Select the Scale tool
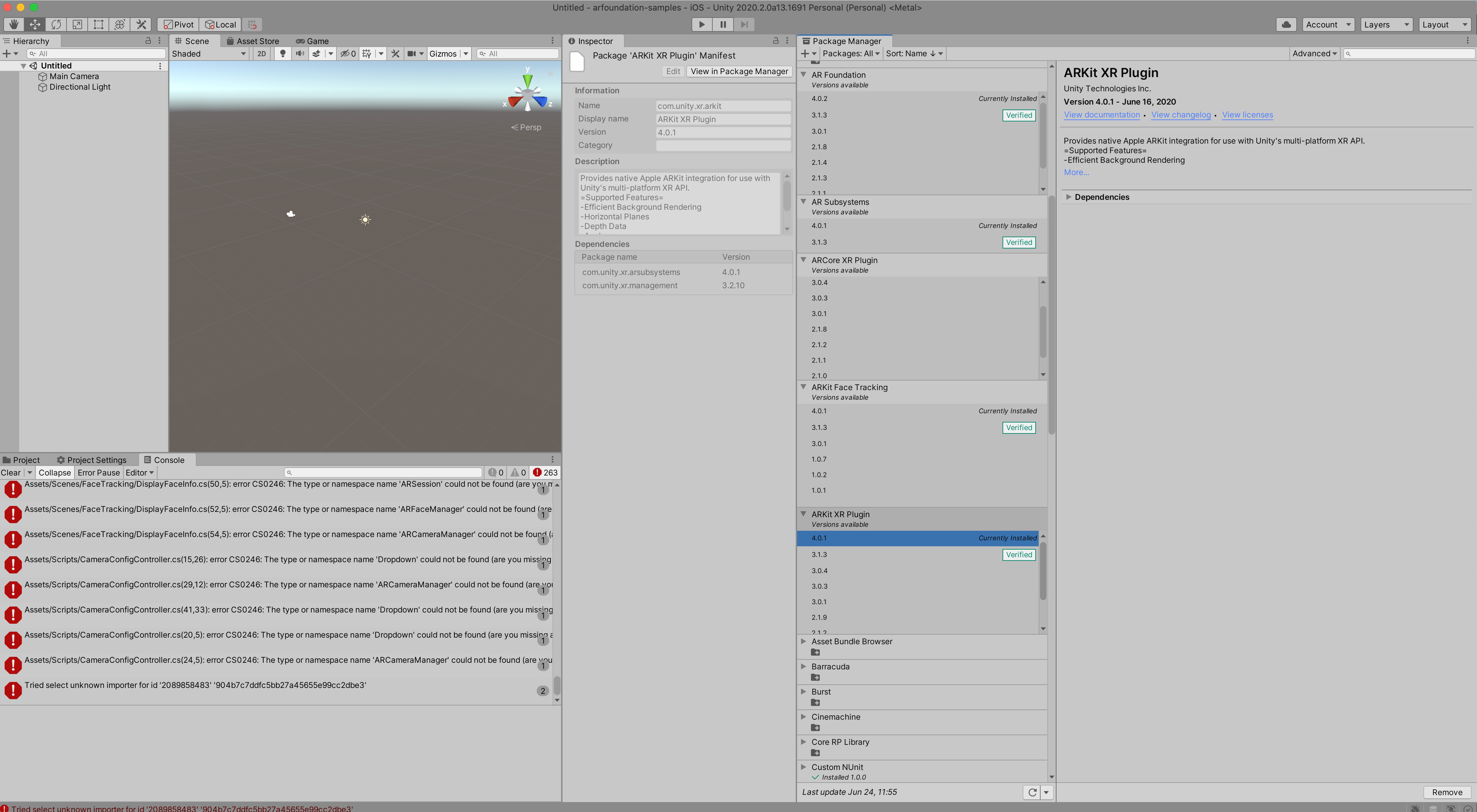1477x812 pixels. point(77,24)
